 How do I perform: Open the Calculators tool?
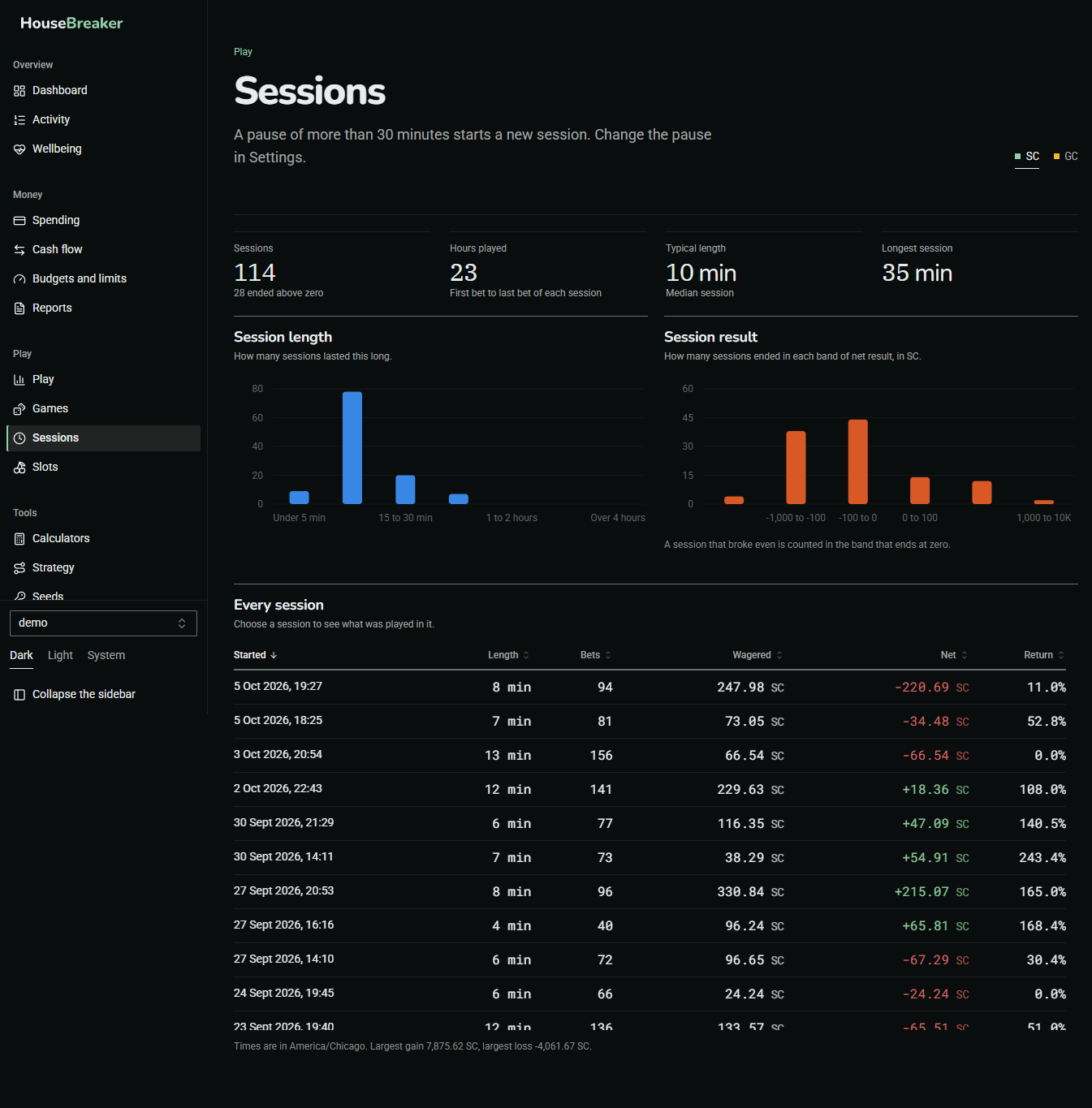coord(103,539)
